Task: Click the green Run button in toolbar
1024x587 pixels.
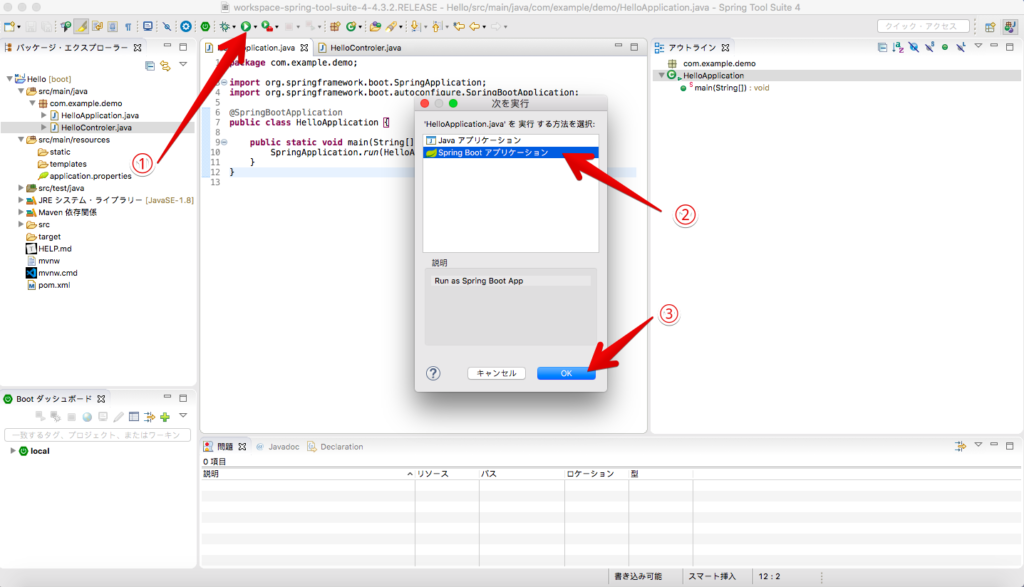Action: point(245,26)
